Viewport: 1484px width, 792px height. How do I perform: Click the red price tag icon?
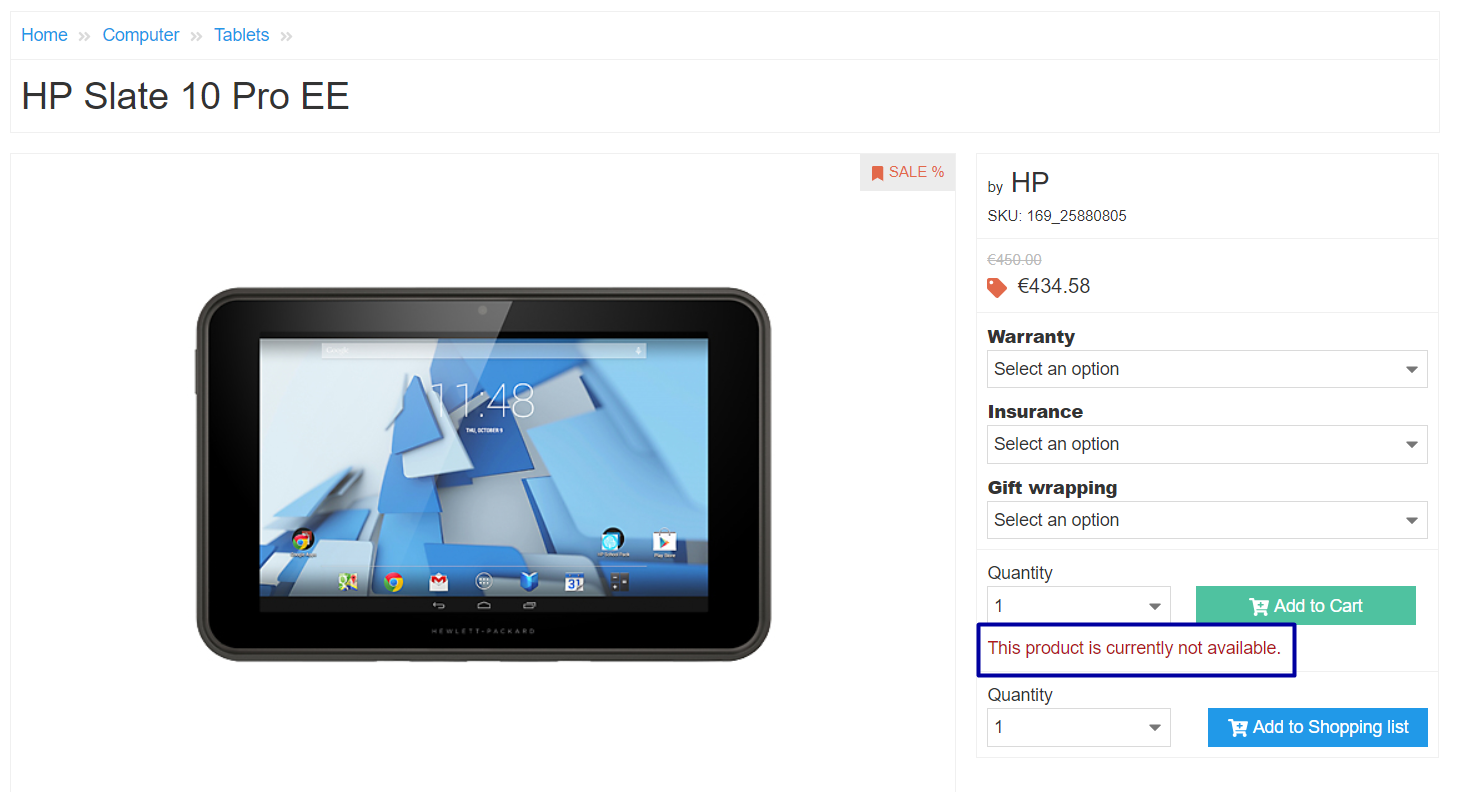pyautogui.click(x=997, y=288)
